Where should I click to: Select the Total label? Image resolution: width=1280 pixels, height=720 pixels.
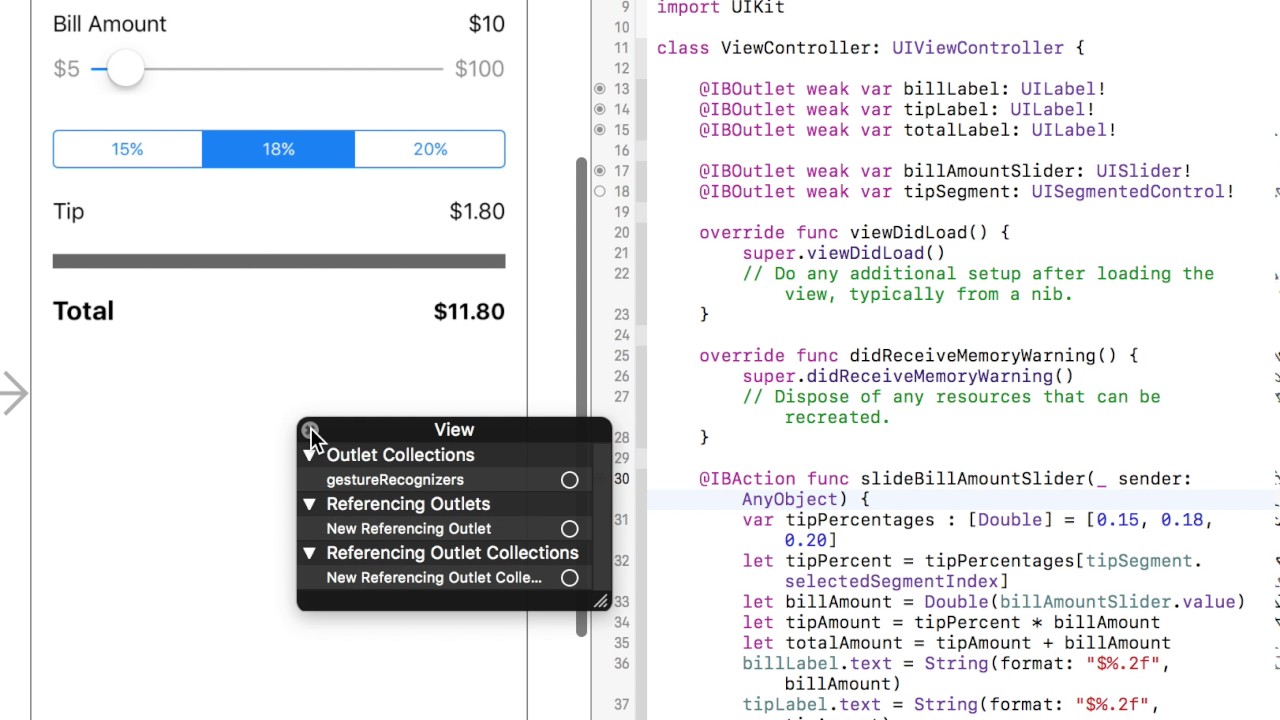83,311
